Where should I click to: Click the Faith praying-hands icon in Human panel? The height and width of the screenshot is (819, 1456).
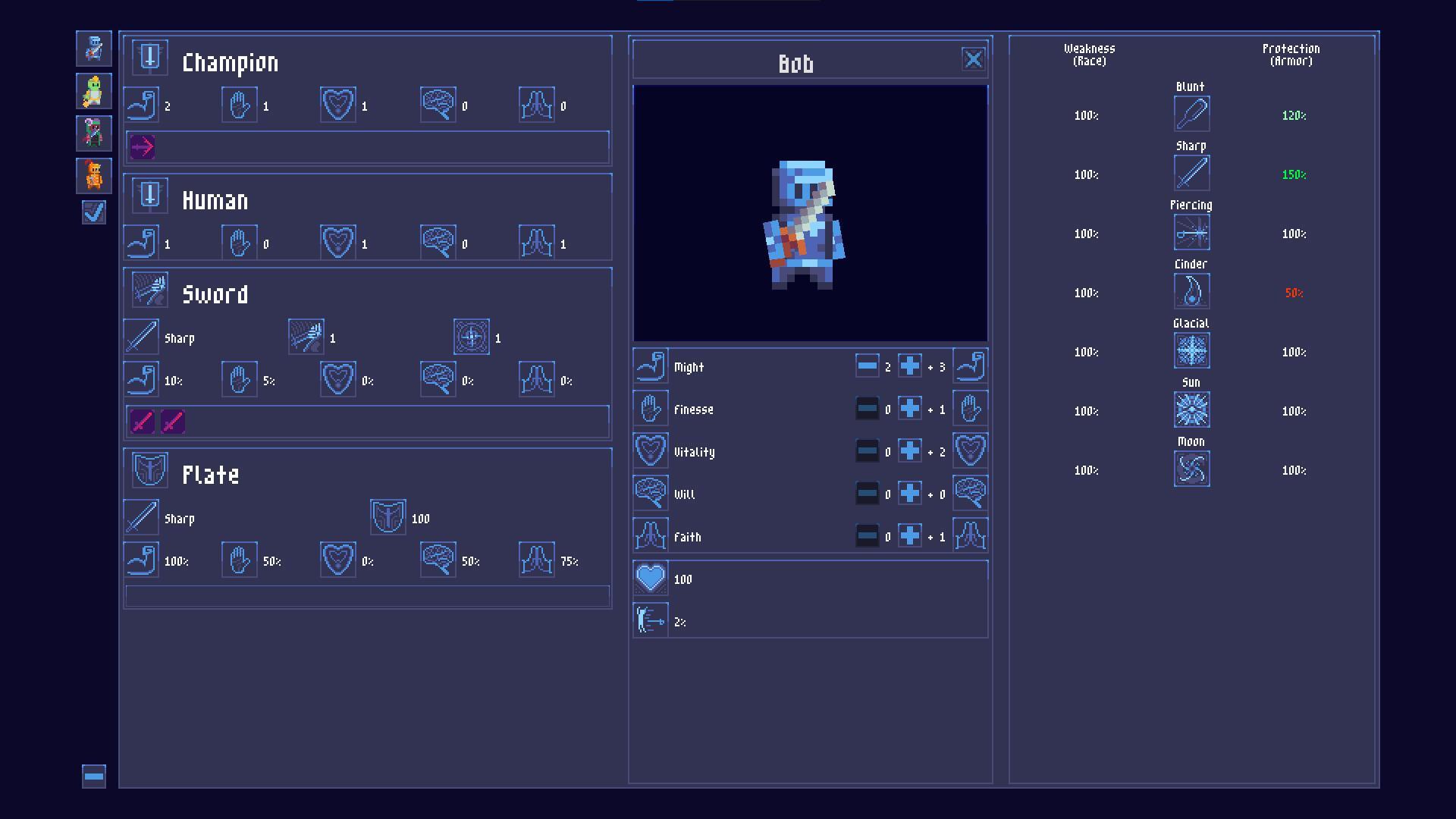(537, 241)
